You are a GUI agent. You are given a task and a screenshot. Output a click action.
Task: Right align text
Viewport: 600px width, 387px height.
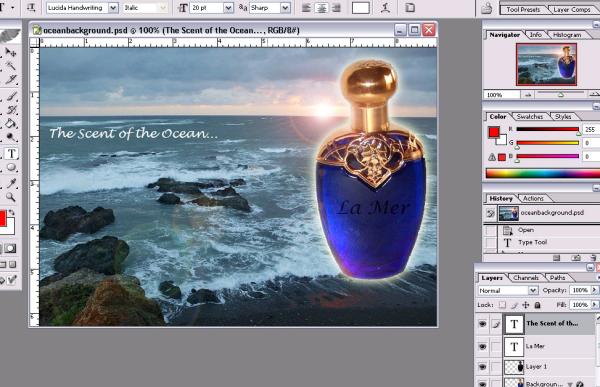click(336, 8)
